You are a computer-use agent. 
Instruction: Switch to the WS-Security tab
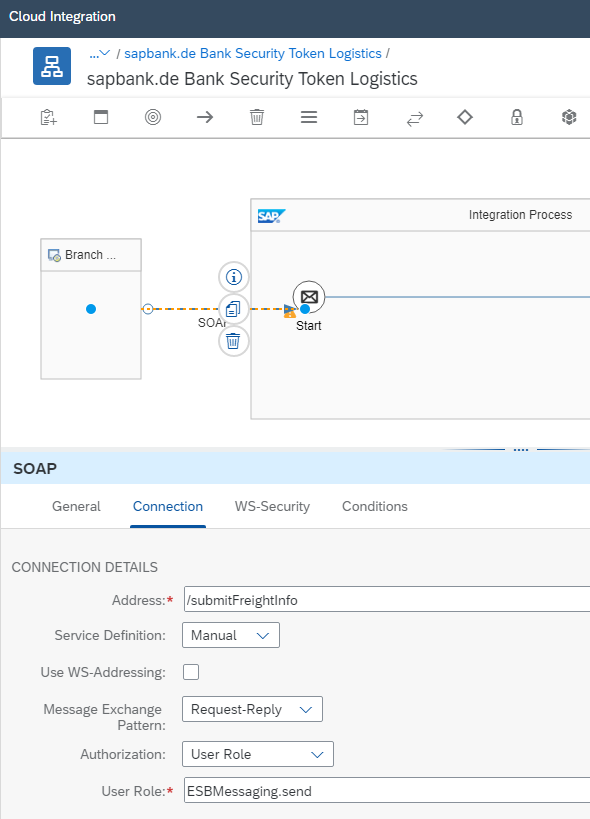(x=272, y=506)
